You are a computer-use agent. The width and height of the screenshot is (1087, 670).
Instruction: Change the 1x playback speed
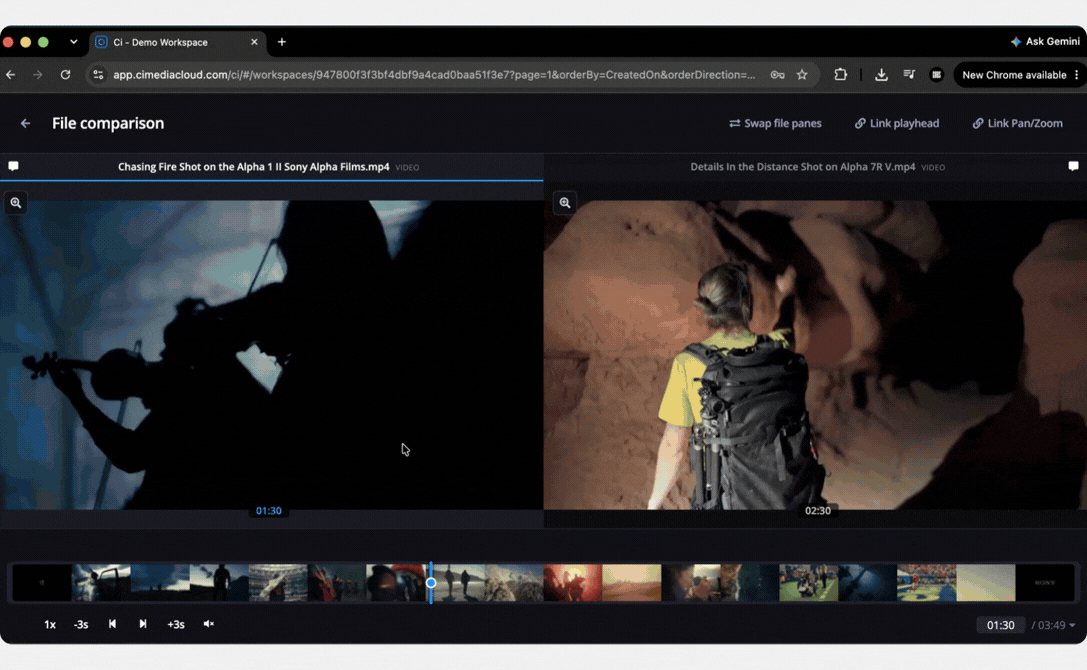50,624
